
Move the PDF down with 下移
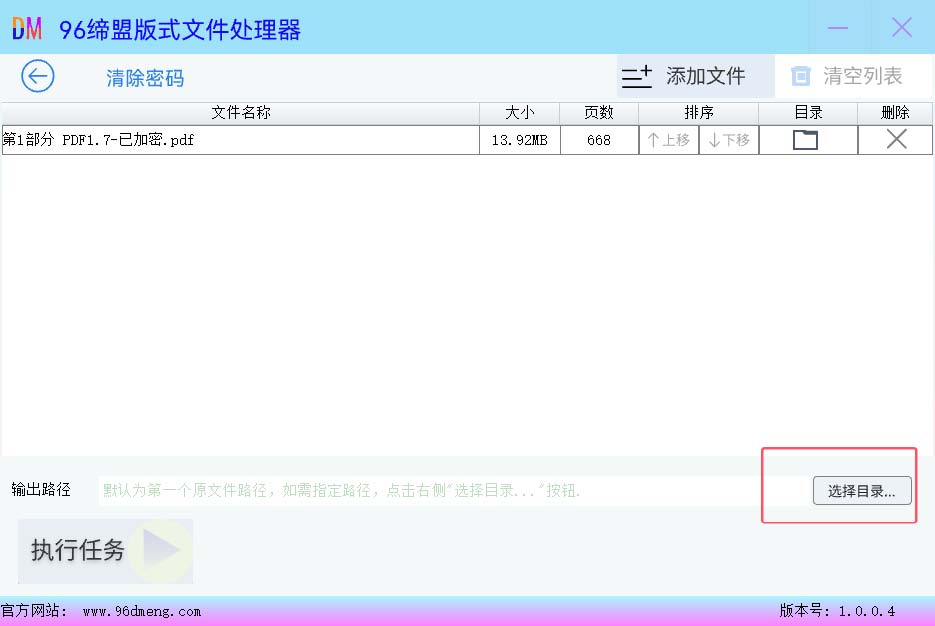pos(729,140)
